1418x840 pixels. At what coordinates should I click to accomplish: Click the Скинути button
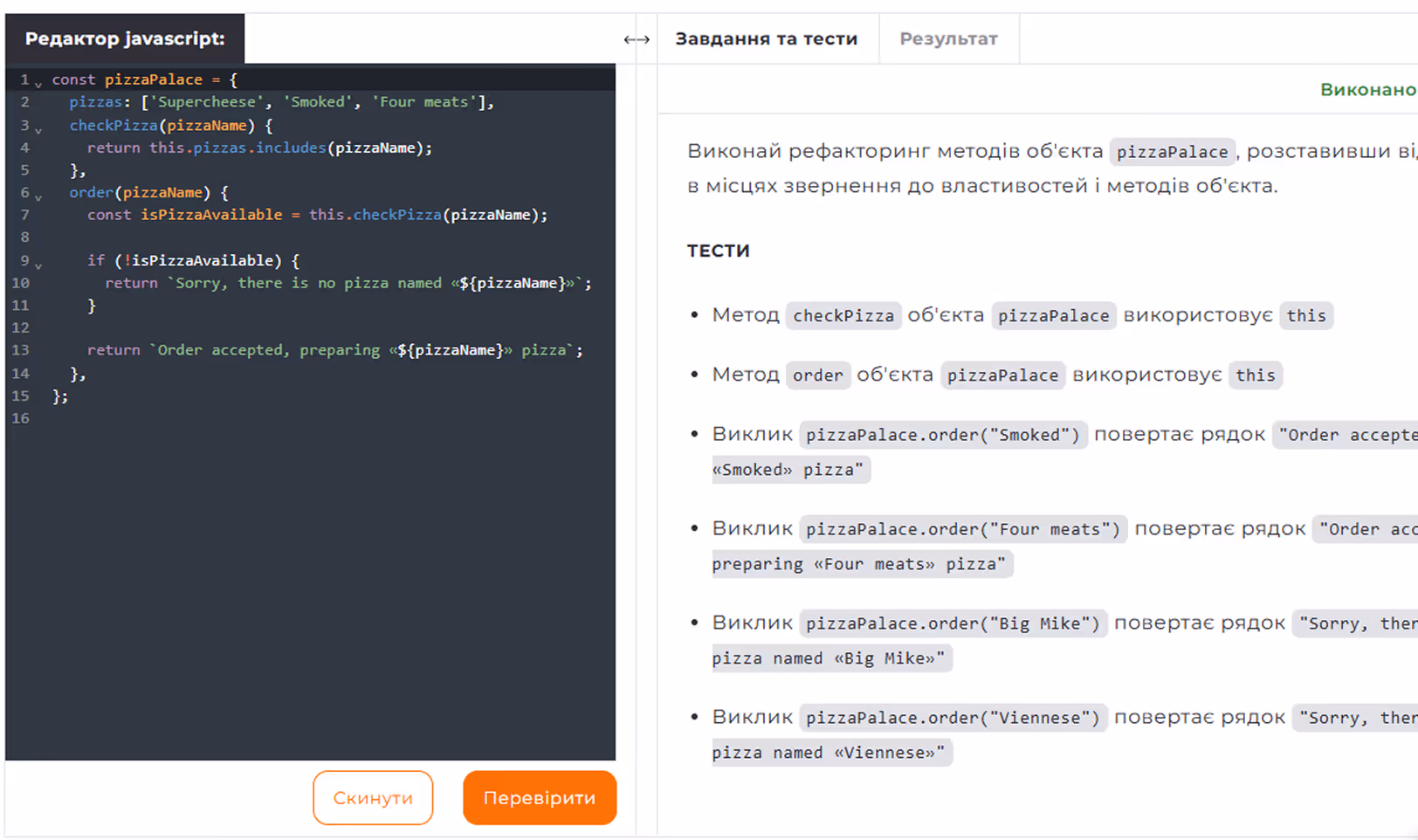pyautogui.click(x=373, y=797)
